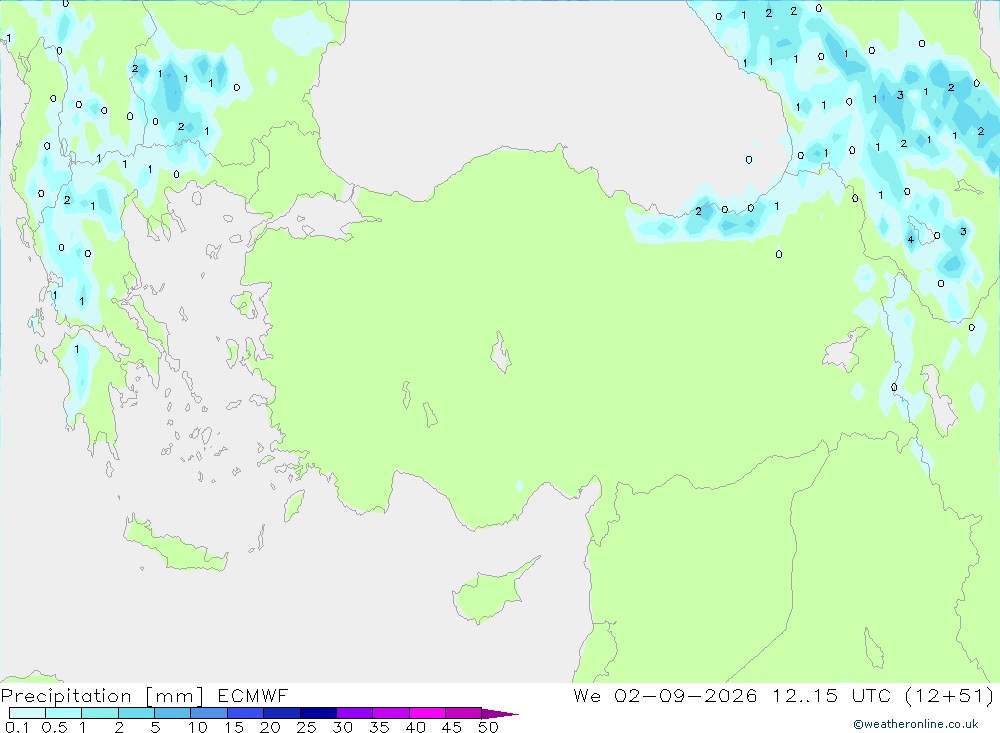Pick the bright magenta 40–45 mm legend swatch
This screenshot has width=1000, height=733.
point(427,713)
